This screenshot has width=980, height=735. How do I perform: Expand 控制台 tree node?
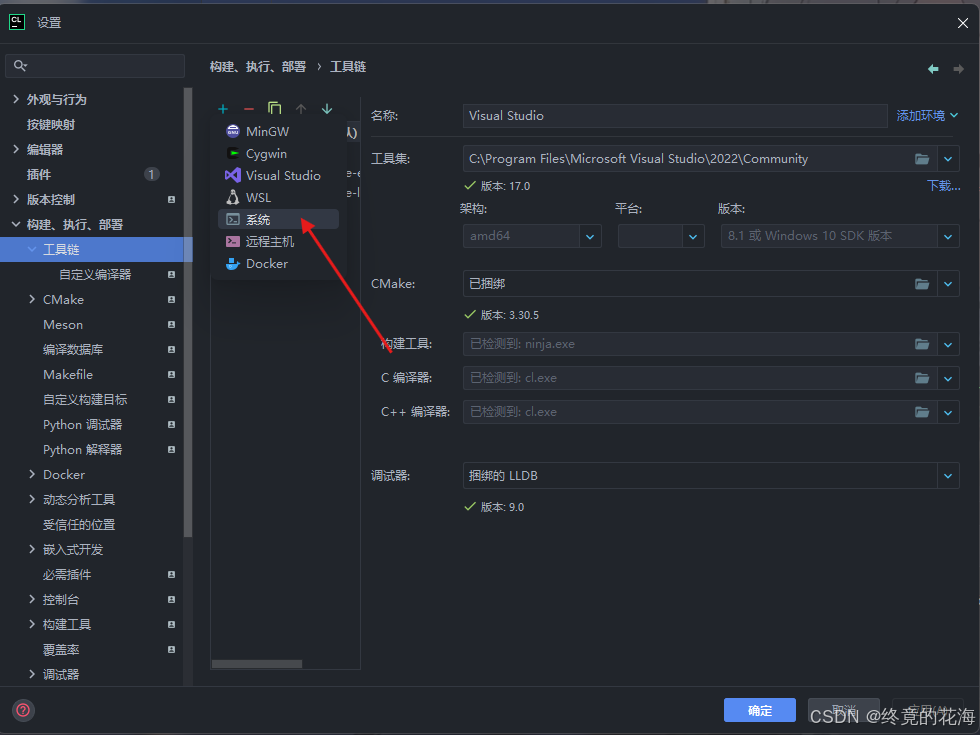coord(32,599)
